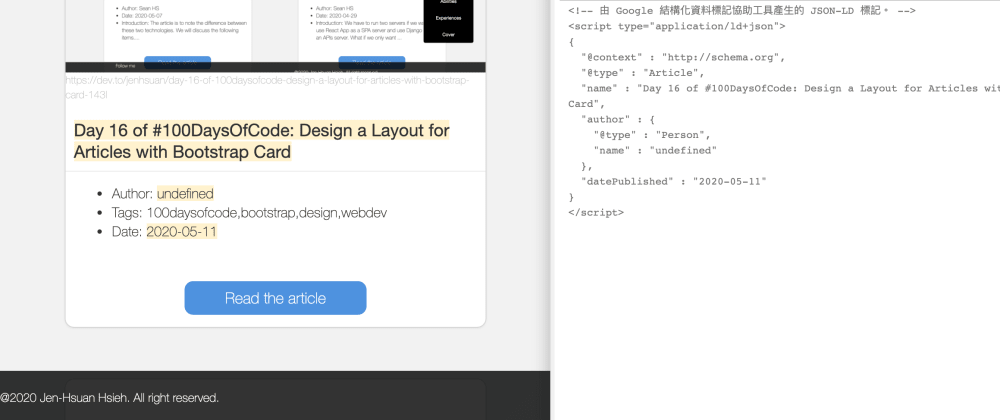Screen dimensions: 1000x420
Task: Click the small blue button in left preview card
Action: [177, 62]
